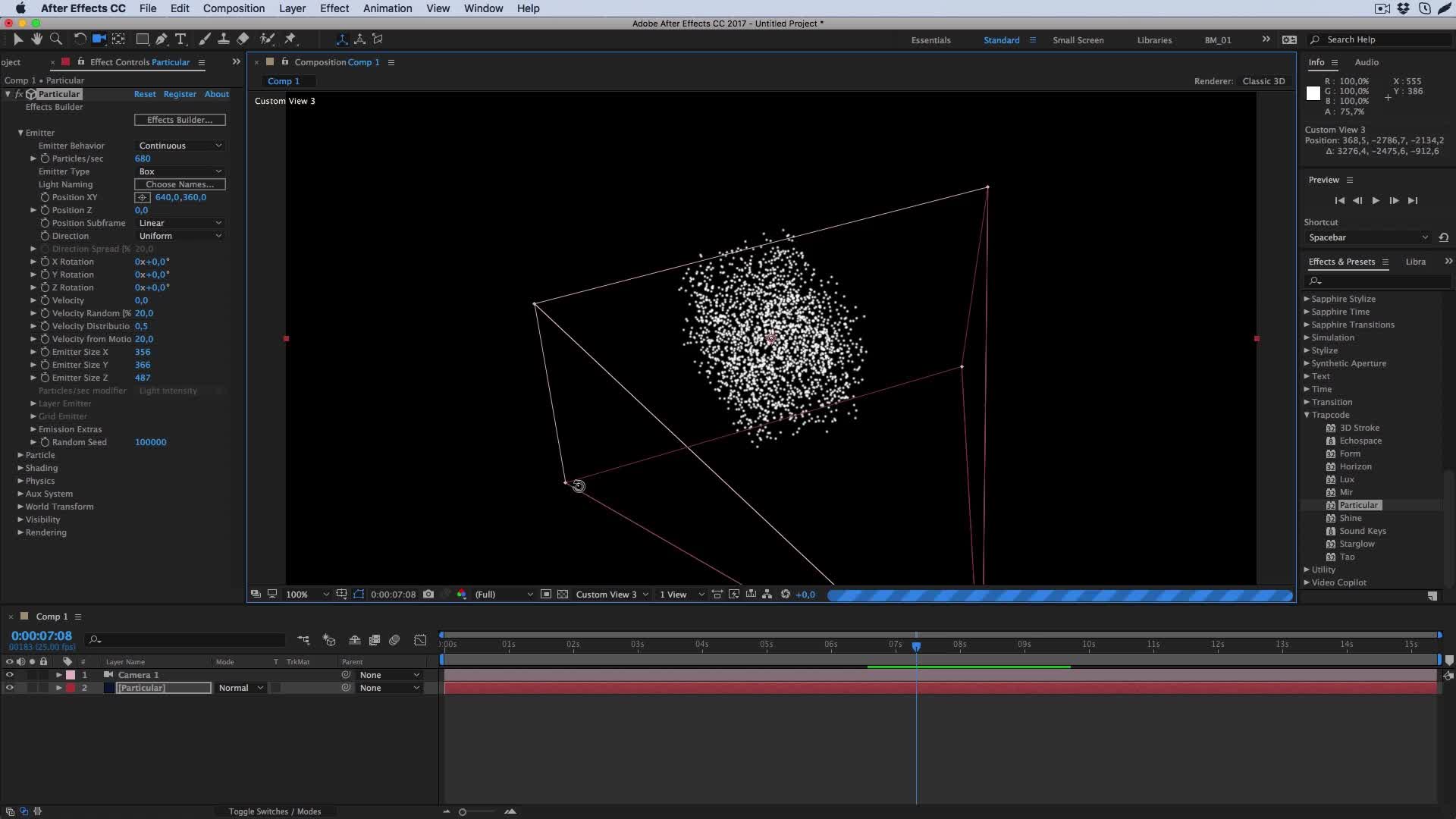1456x819 pixels.
Task: Open the Layer menu
Action: tap(292, 8)
